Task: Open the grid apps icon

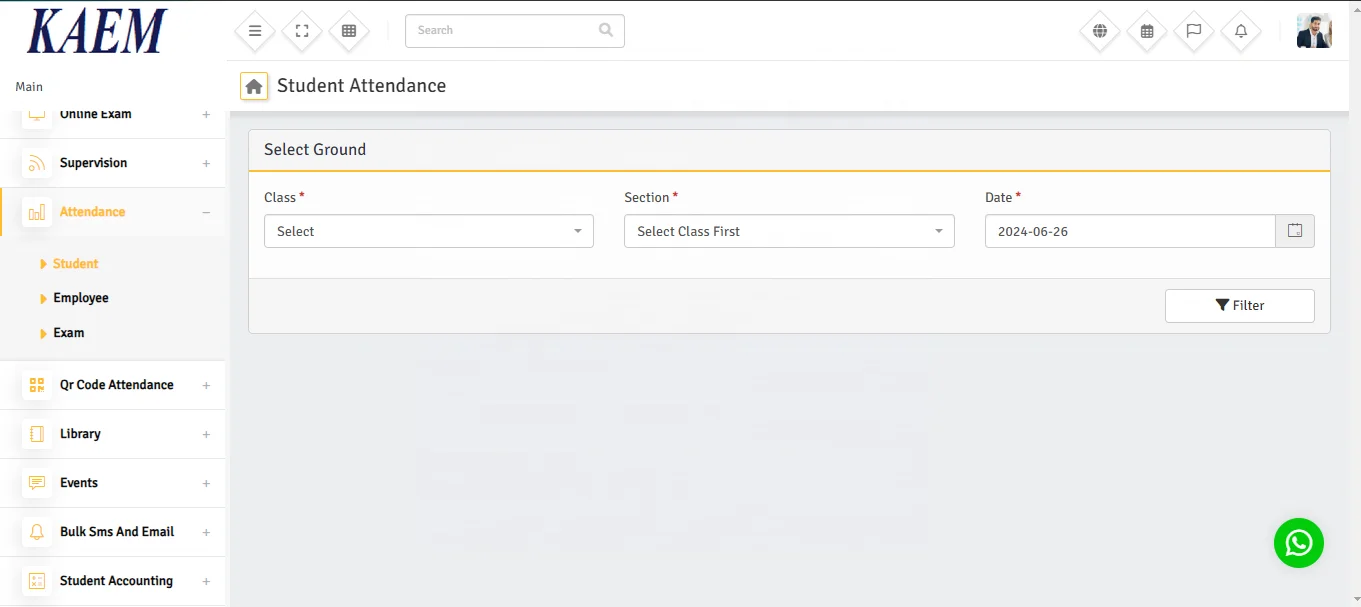Action: pos(349,31)
